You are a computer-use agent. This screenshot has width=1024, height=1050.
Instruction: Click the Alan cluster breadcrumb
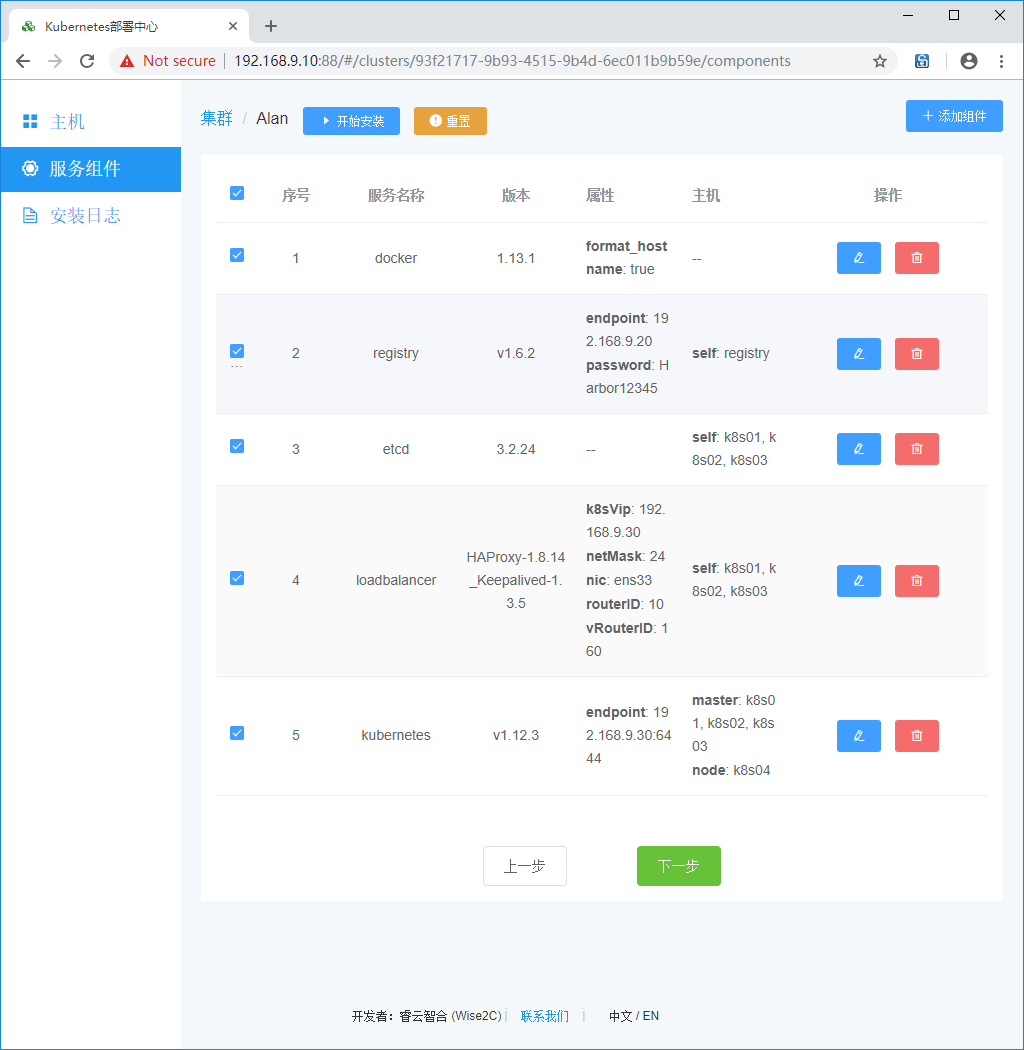click(272, 119)
